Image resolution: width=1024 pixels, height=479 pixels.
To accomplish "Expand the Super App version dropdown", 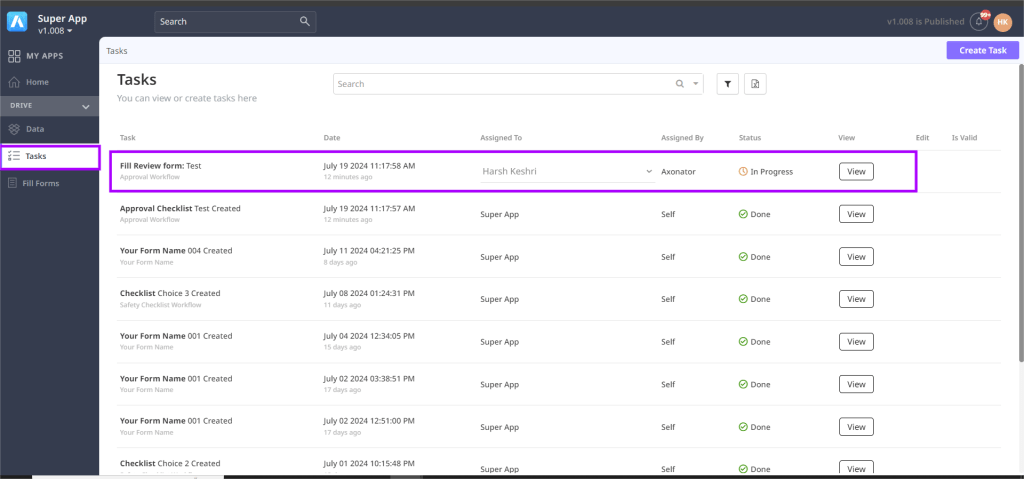I will click(70, 31).
